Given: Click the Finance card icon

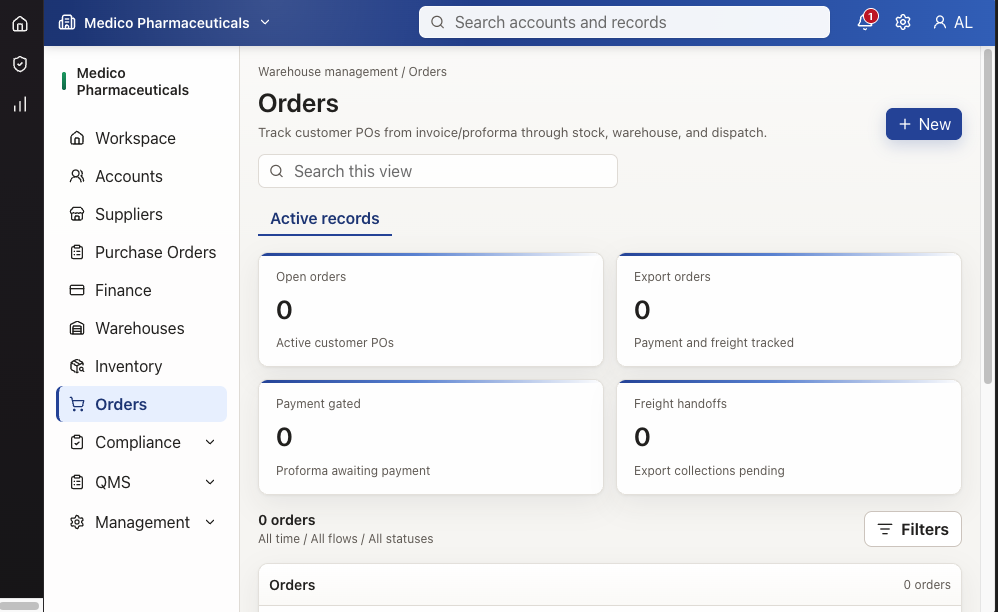Looking at the screenshot, I should tap(77, 290).
